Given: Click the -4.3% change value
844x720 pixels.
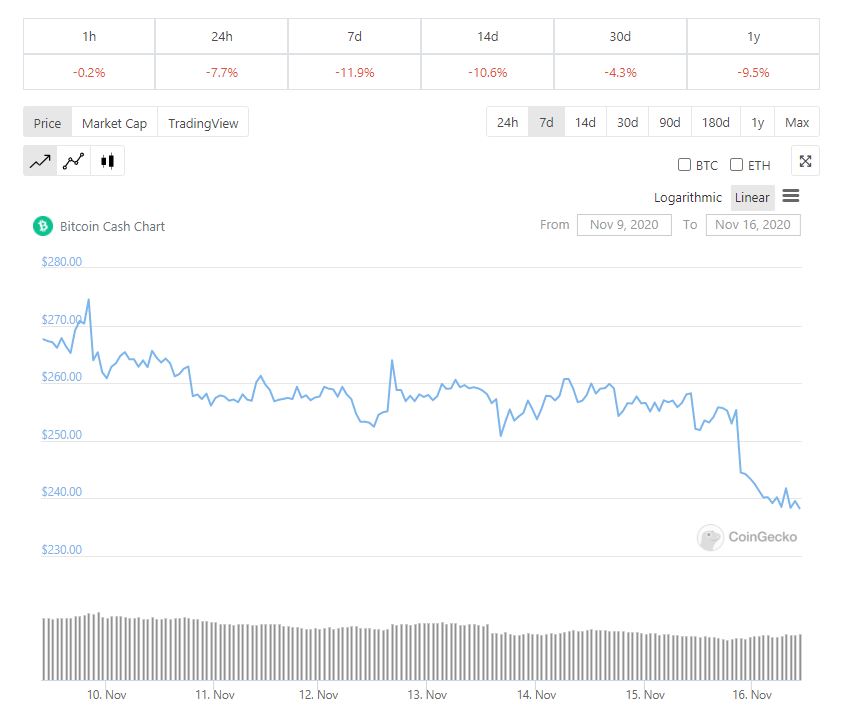Looking at the screenshot, I should point(620,72).
